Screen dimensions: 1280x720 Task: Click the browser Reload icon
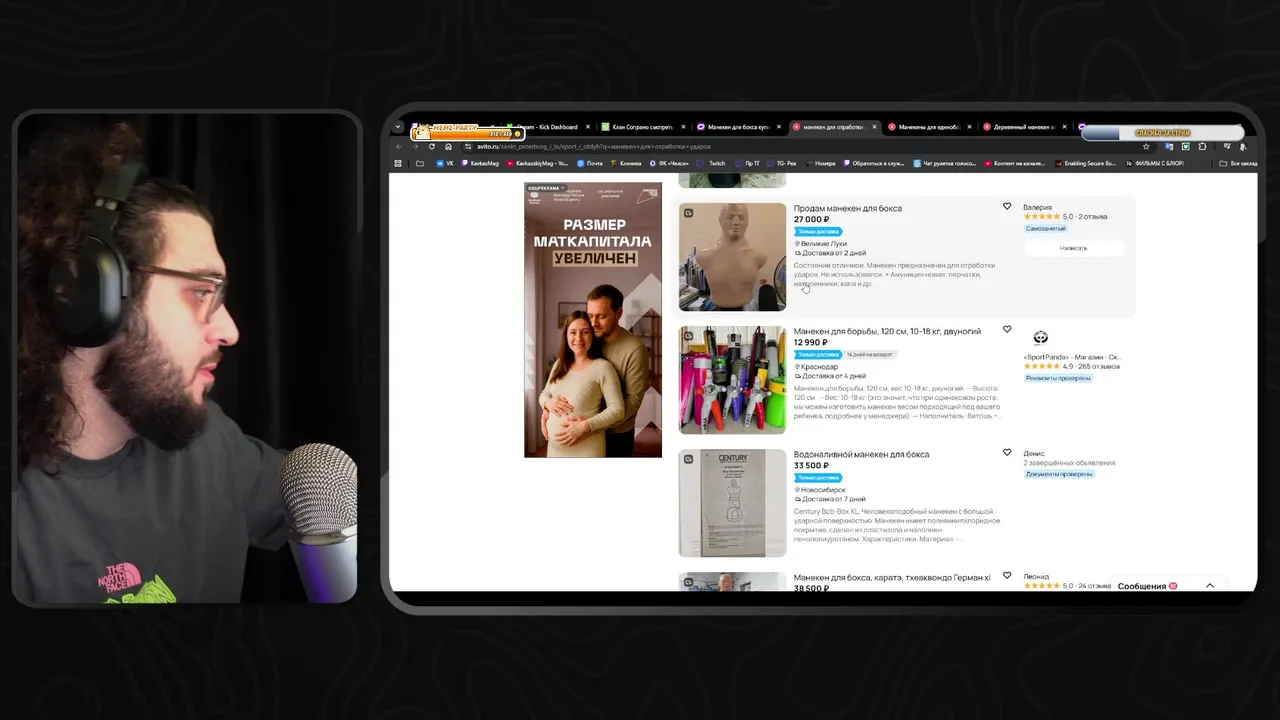(432, 146)
